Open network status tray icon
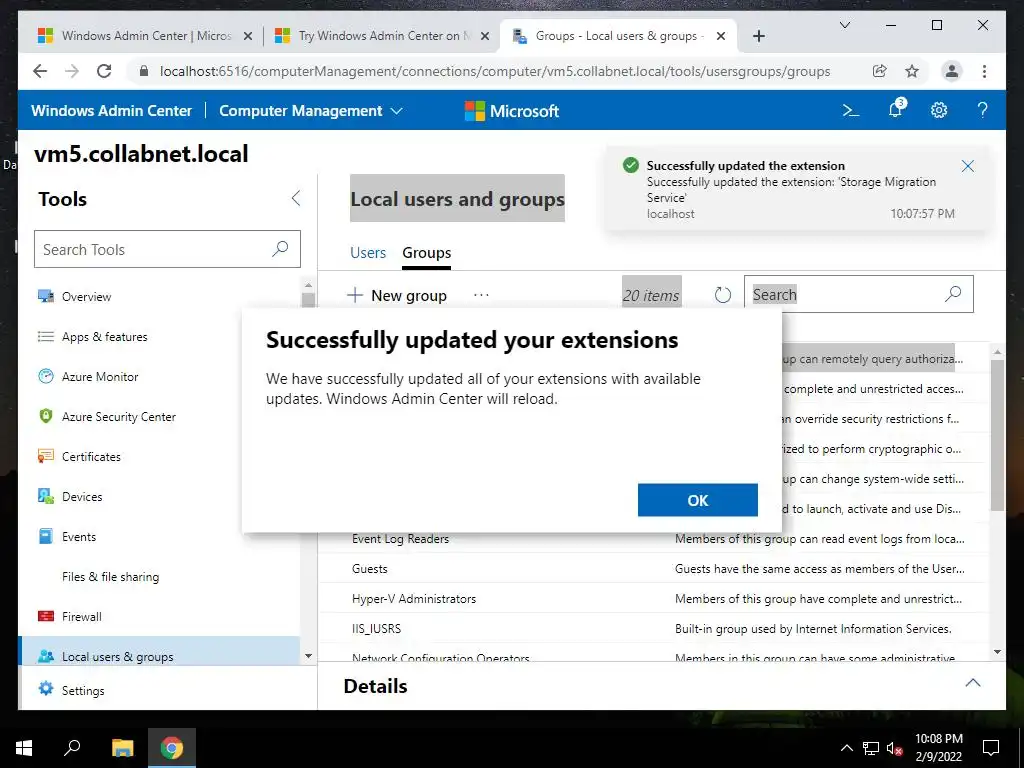 pos(871,748)
